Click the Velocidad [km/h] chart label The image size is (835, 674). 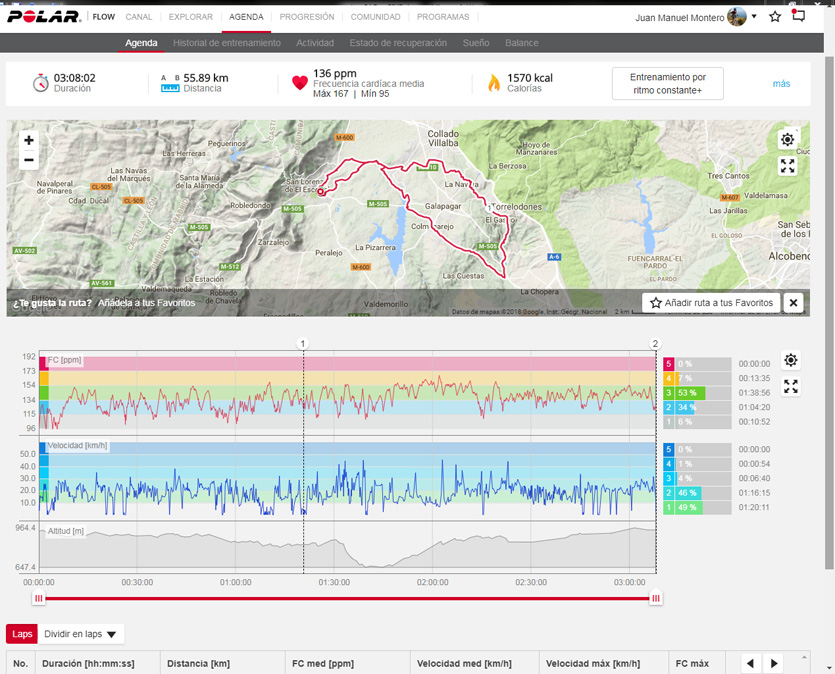pyautogui.click(x=77, y=446)
